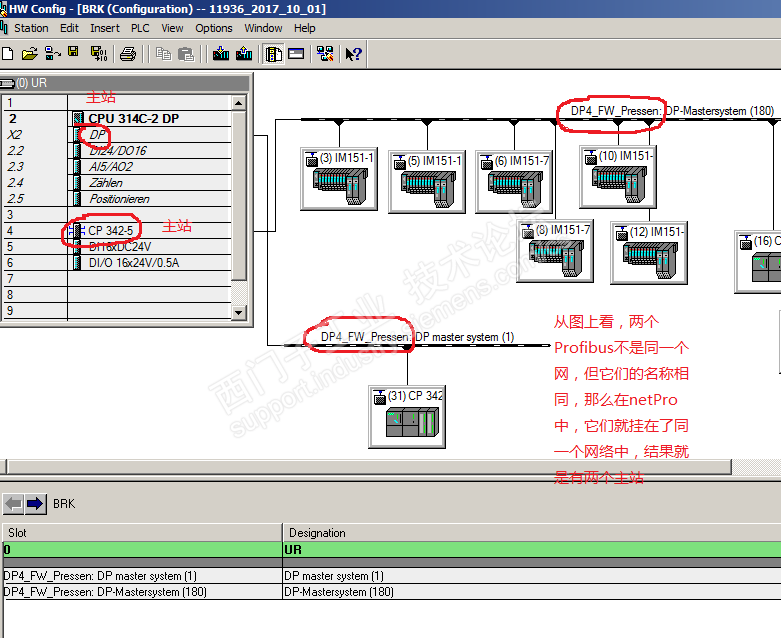
Task: Open the Configure Network icon
Action: point(325,54)
